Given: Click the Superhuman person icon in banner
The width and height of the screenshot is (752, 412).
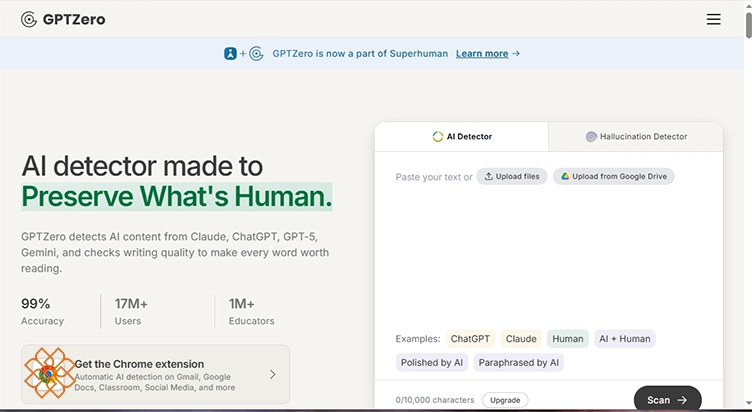Looking at the screenshot, I should (230, 54).
